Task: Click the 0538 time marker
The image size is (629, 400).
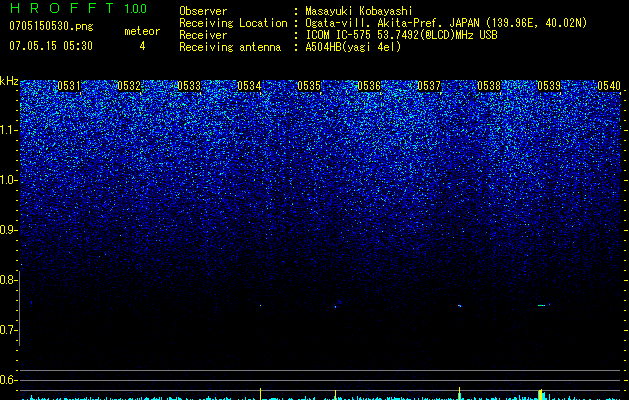Action: [489, 86]
